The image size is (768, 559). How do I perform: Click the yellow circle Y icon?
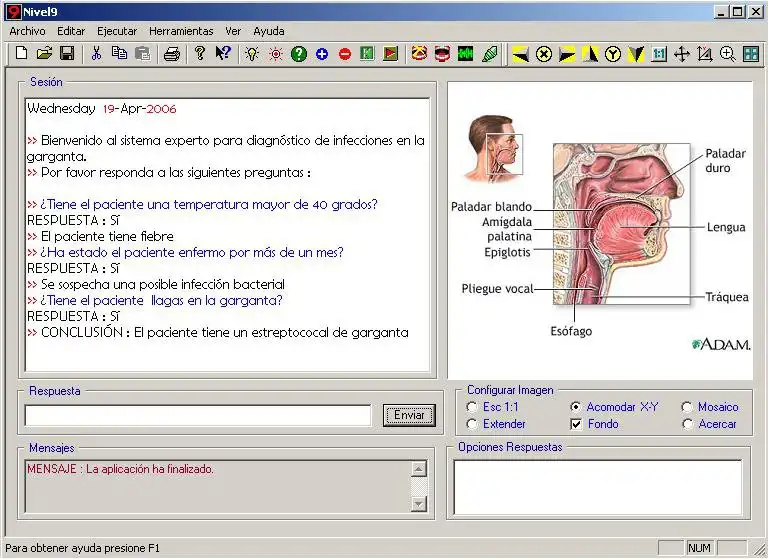tap(613, 54)
